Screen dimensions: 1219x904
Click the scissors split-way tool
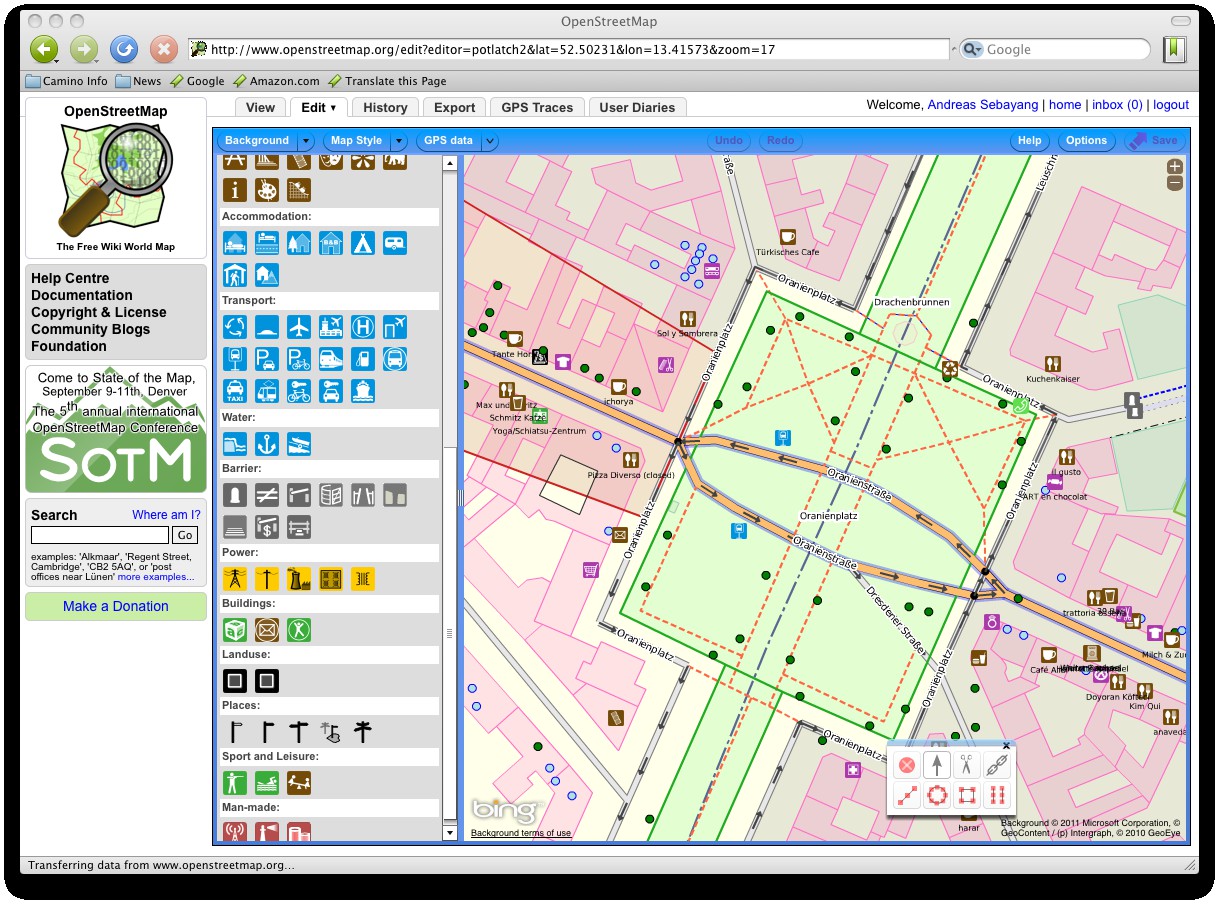pyautogui.click(x=966, y=765)
